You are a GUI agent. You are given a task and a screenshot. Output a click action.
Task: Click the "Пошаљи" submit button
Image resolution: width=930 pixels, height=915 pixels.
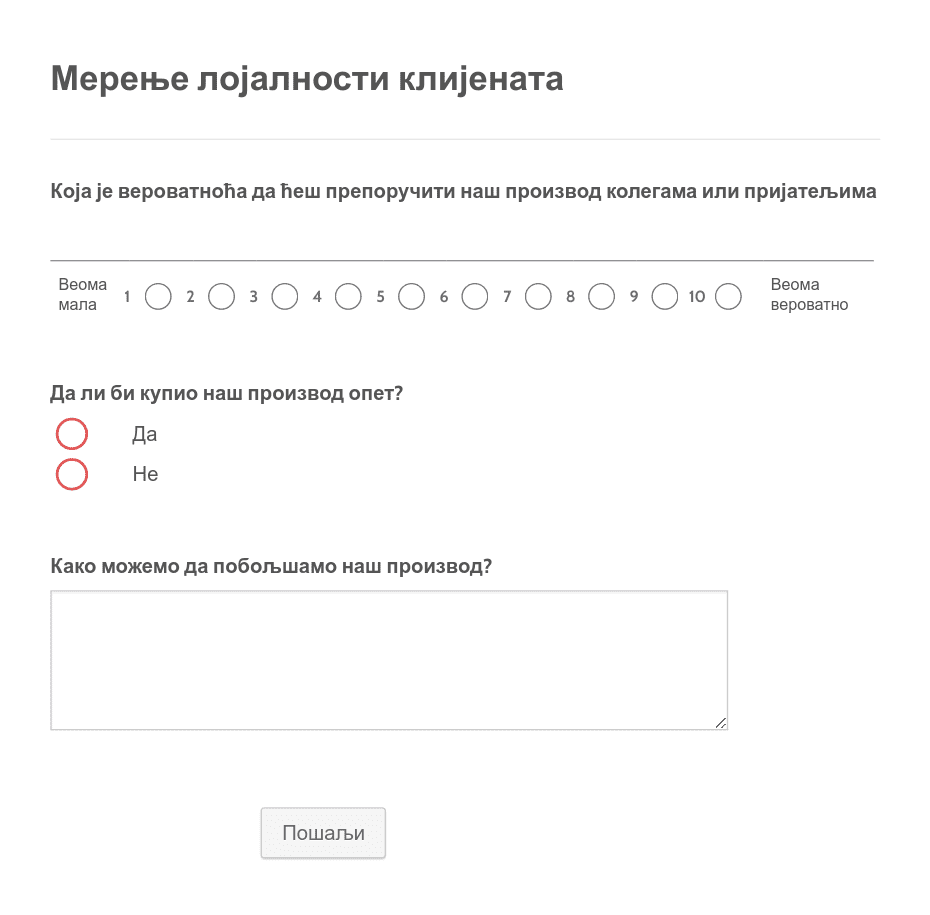(323, 833)
